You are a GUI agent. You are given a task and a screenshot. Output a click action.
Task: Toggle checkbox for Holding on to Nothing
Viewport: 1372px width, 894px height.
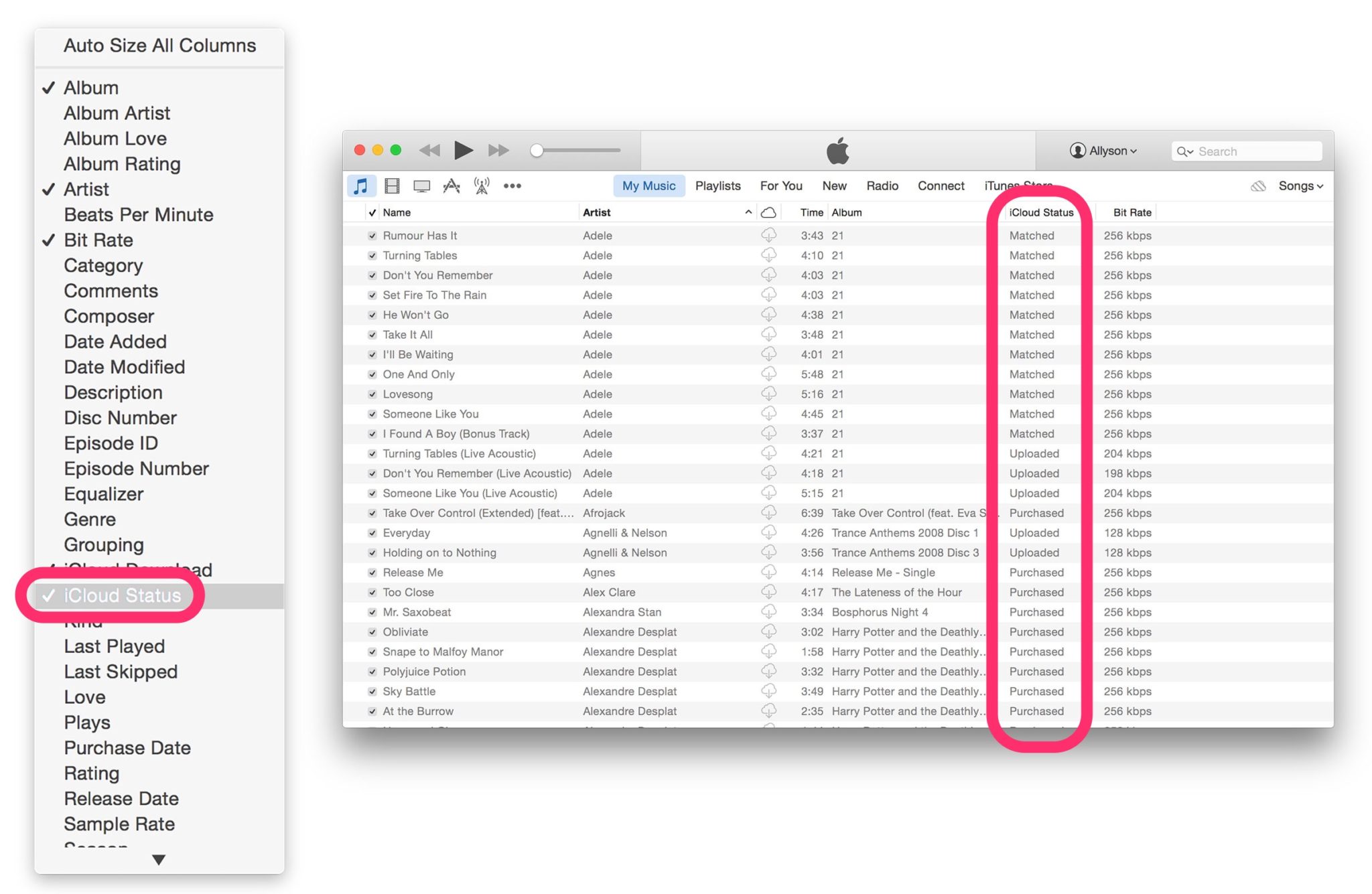click(x=372, y=552)
